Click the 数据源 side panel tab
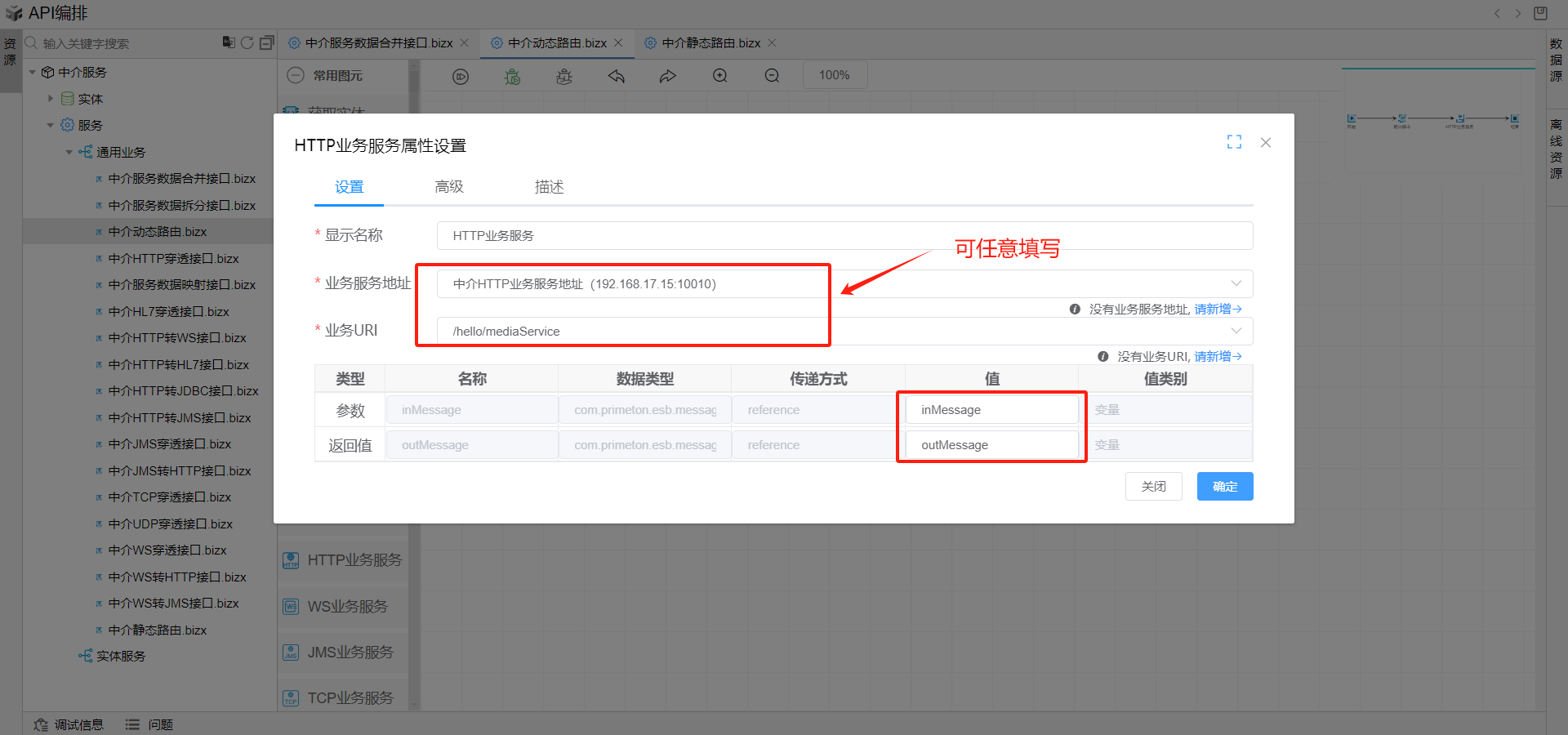Viewport: 1568px width, 735px height. click(x=1557, y=60)
